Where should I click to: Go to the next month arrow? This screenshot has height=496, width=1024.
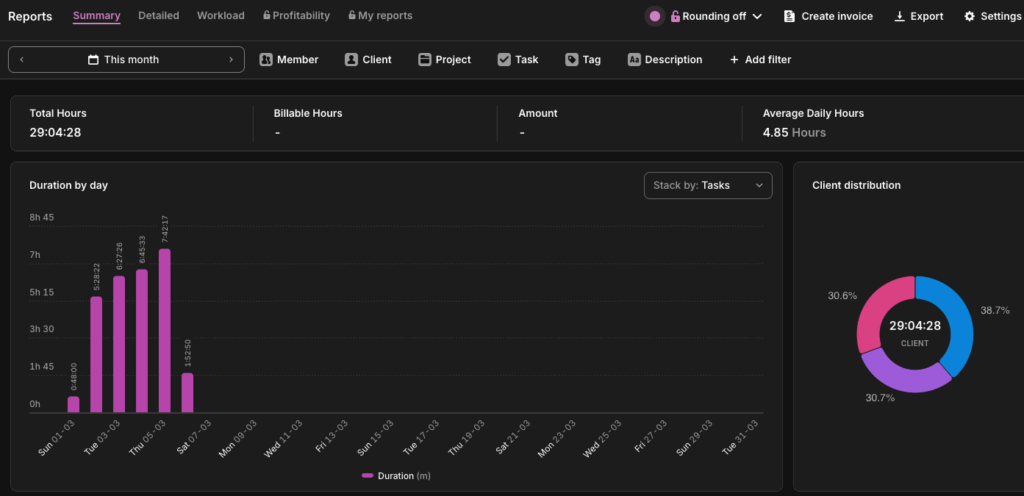[231, 60]
